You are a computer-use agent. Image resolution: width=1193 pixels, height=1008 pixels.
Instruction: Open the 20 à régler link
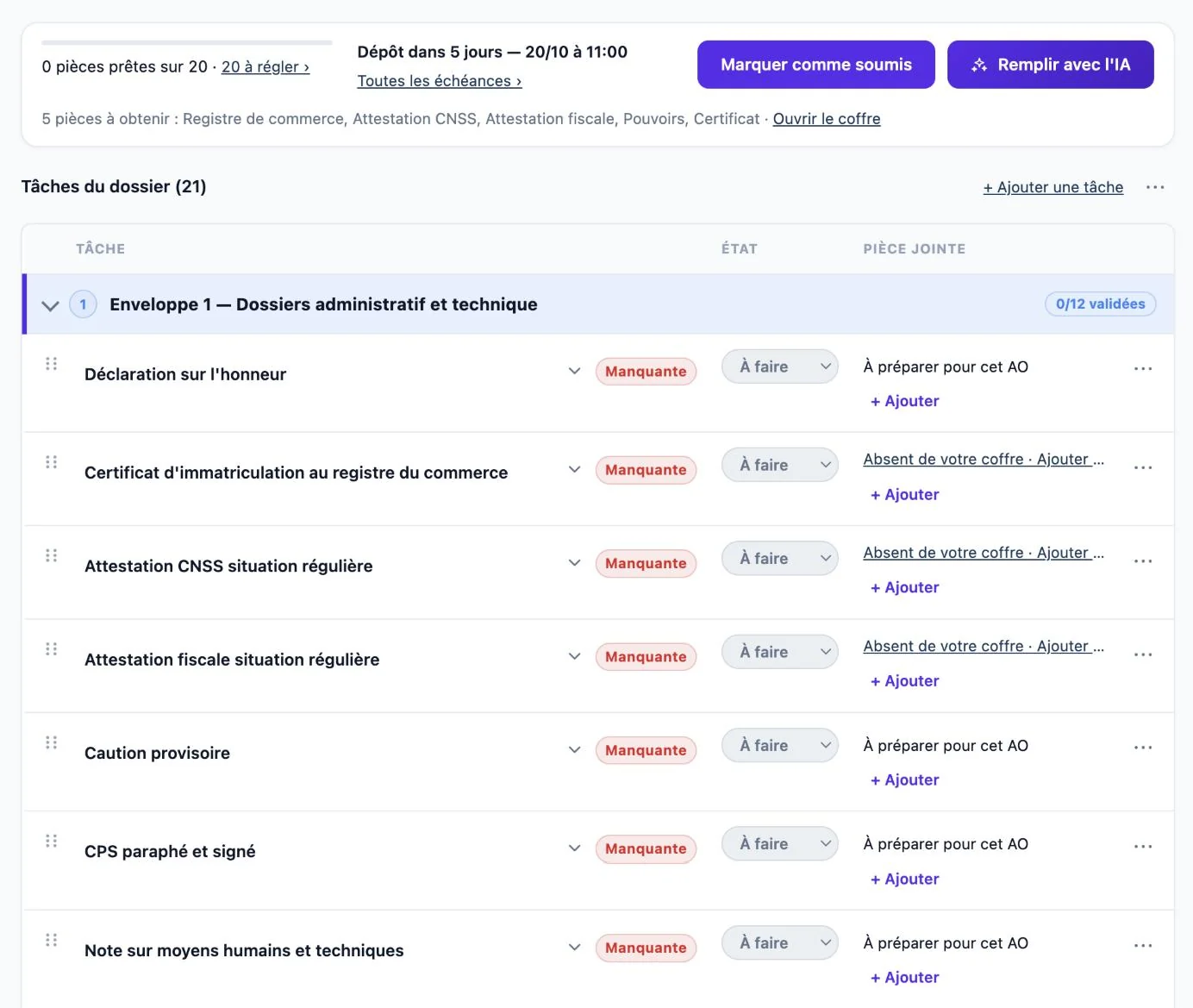pos(265,67)
